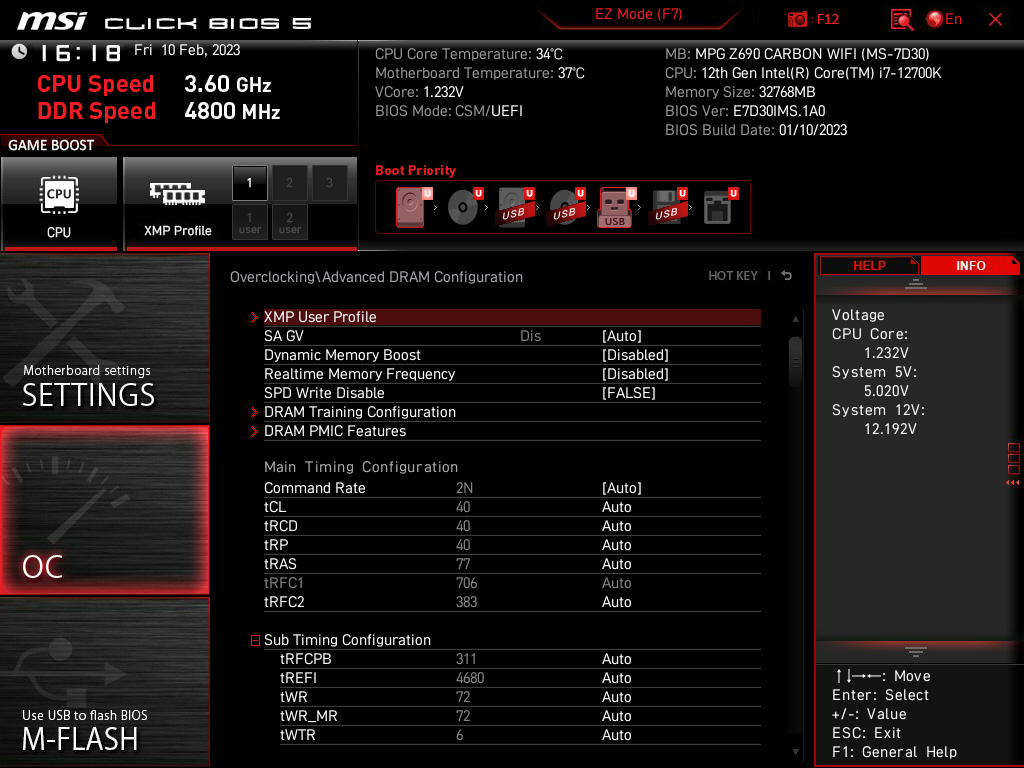This screenshot has width=1024, height=768.
Task: Click the scroll up arrow of settings list
Action: (x=795, y=319)
